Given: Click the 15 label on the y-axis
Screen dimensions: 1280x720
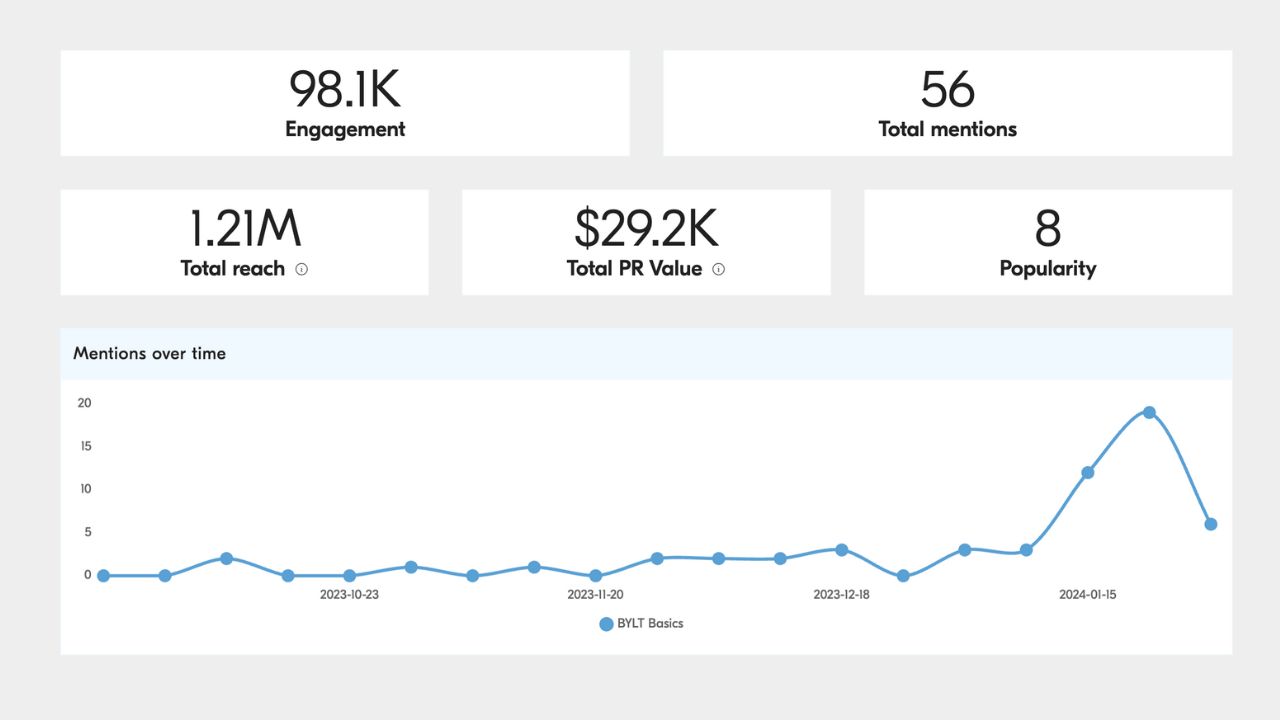Looking at the screenshot, I should (85, 446).
